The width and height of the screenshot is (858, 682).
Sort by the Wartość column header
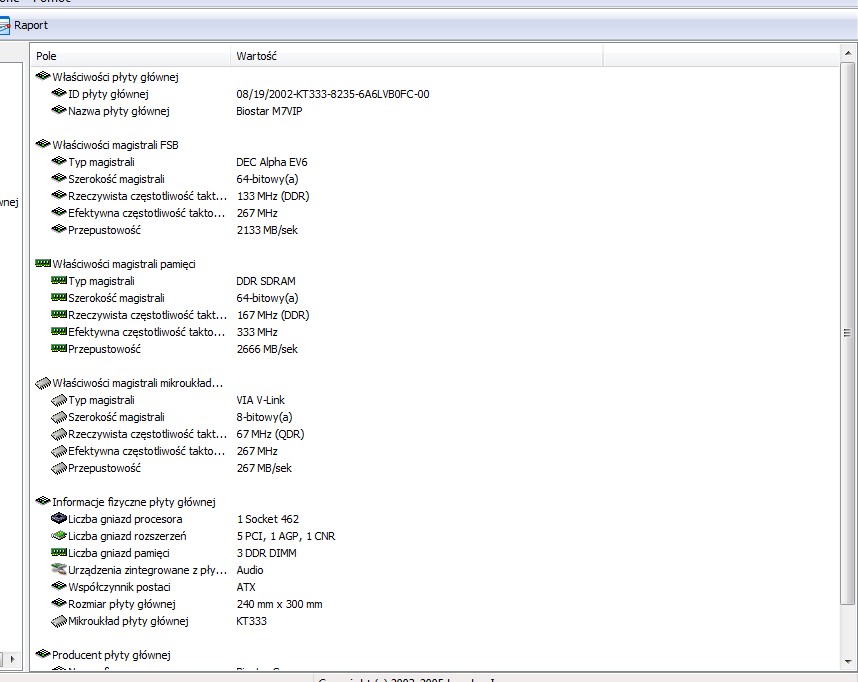[416, 56]
